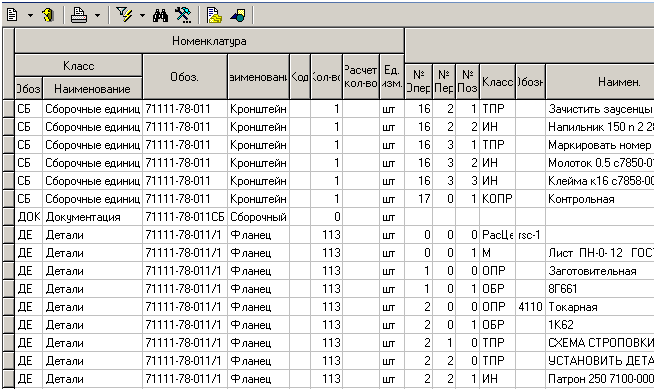The height and width of the screenshot is (391, 654).
Task: Select the Маркировать номер cell
Action: pyautogui.click(x=600, y=145)
